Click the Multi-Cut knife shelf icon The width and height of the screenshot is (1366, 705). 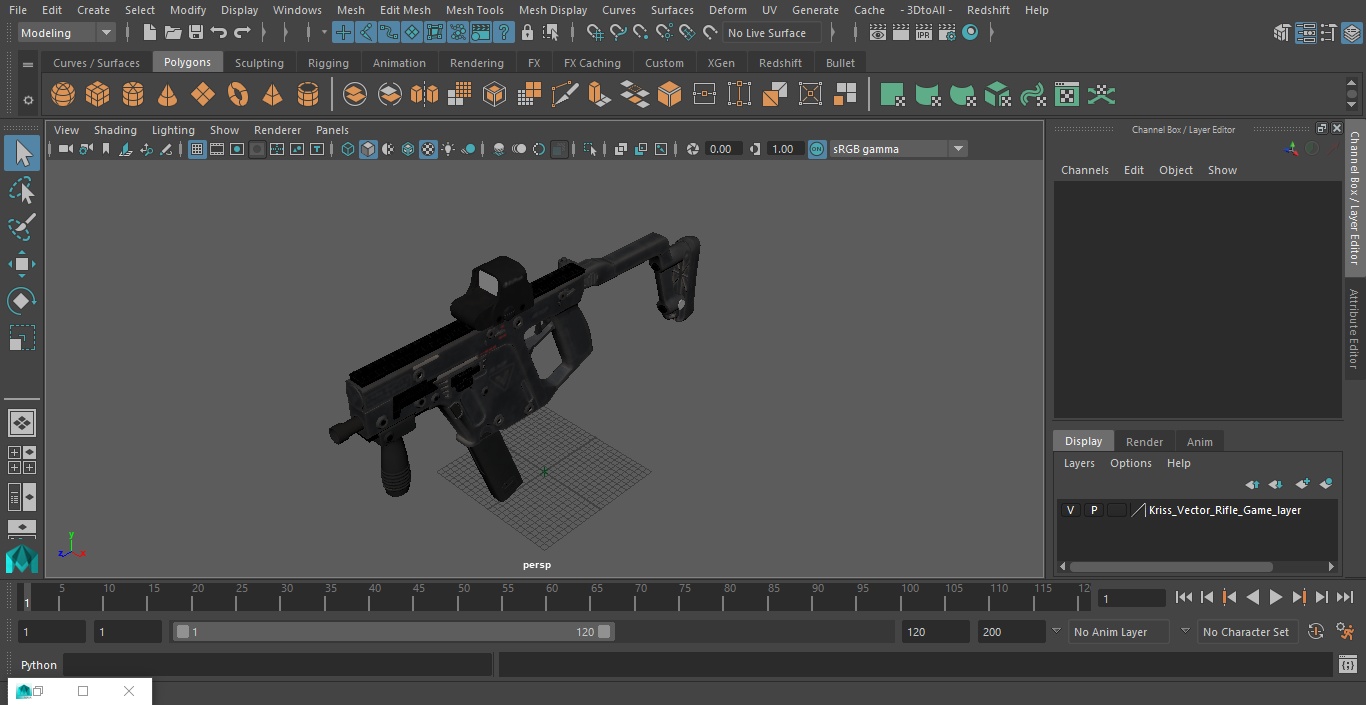pos(565,95)
